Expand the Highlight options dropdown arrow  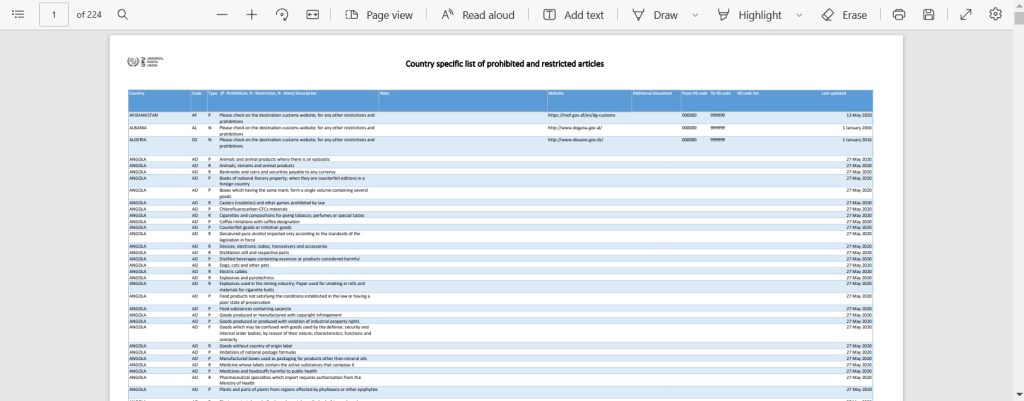coord(799,14)
